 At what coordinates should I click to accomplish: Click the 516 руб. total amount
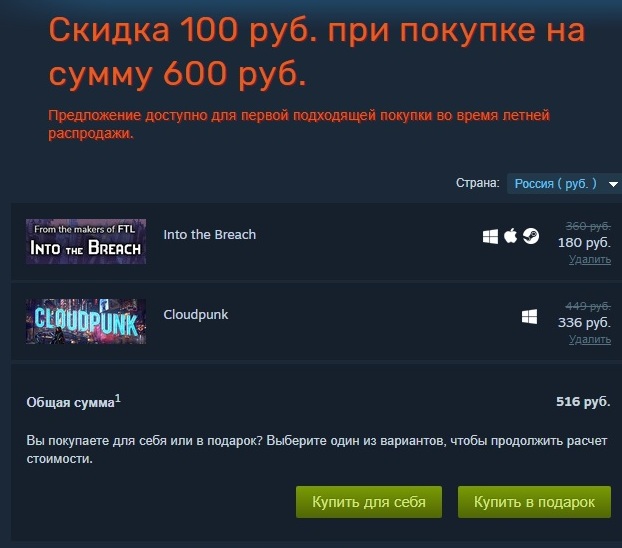click(583, 402)
